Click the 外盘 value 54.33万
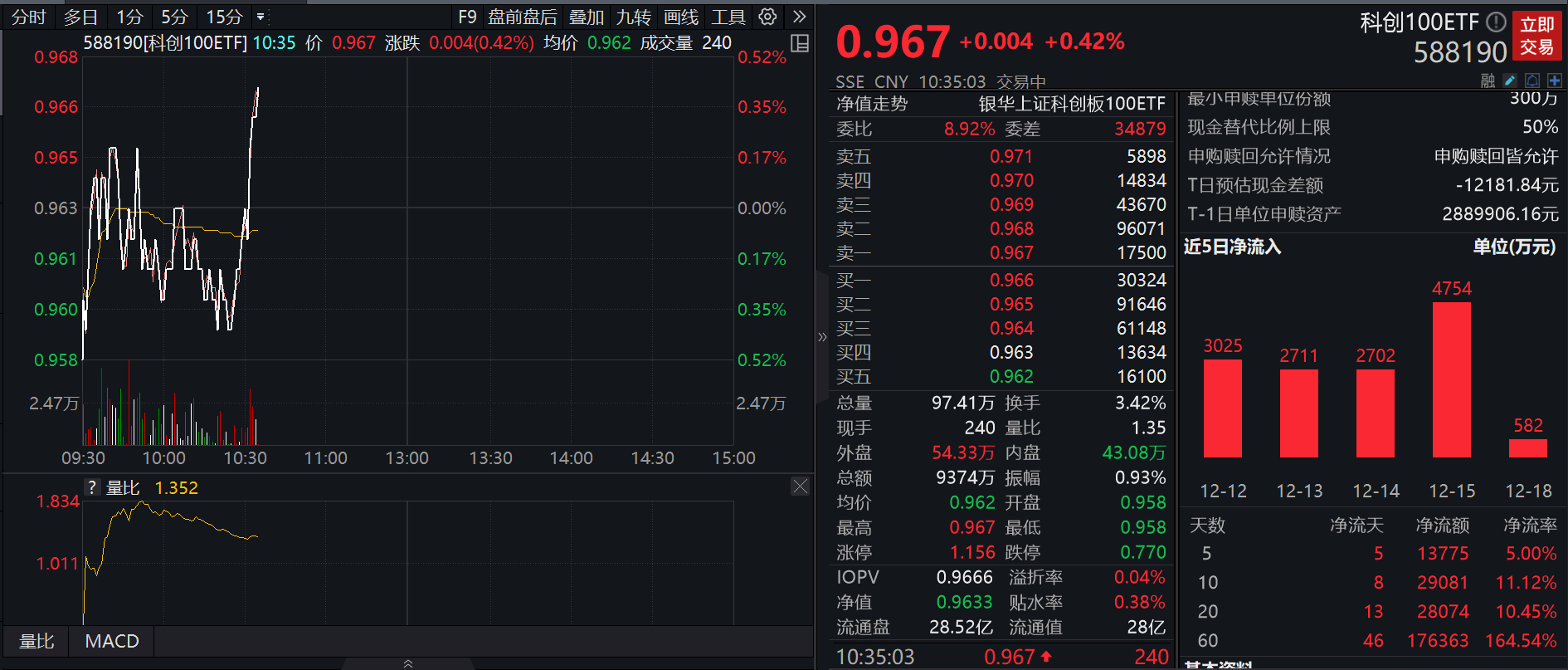Image resolution: width=1568 pixels, height=670 pixels. pyautogui.click(x=963, y=452)
